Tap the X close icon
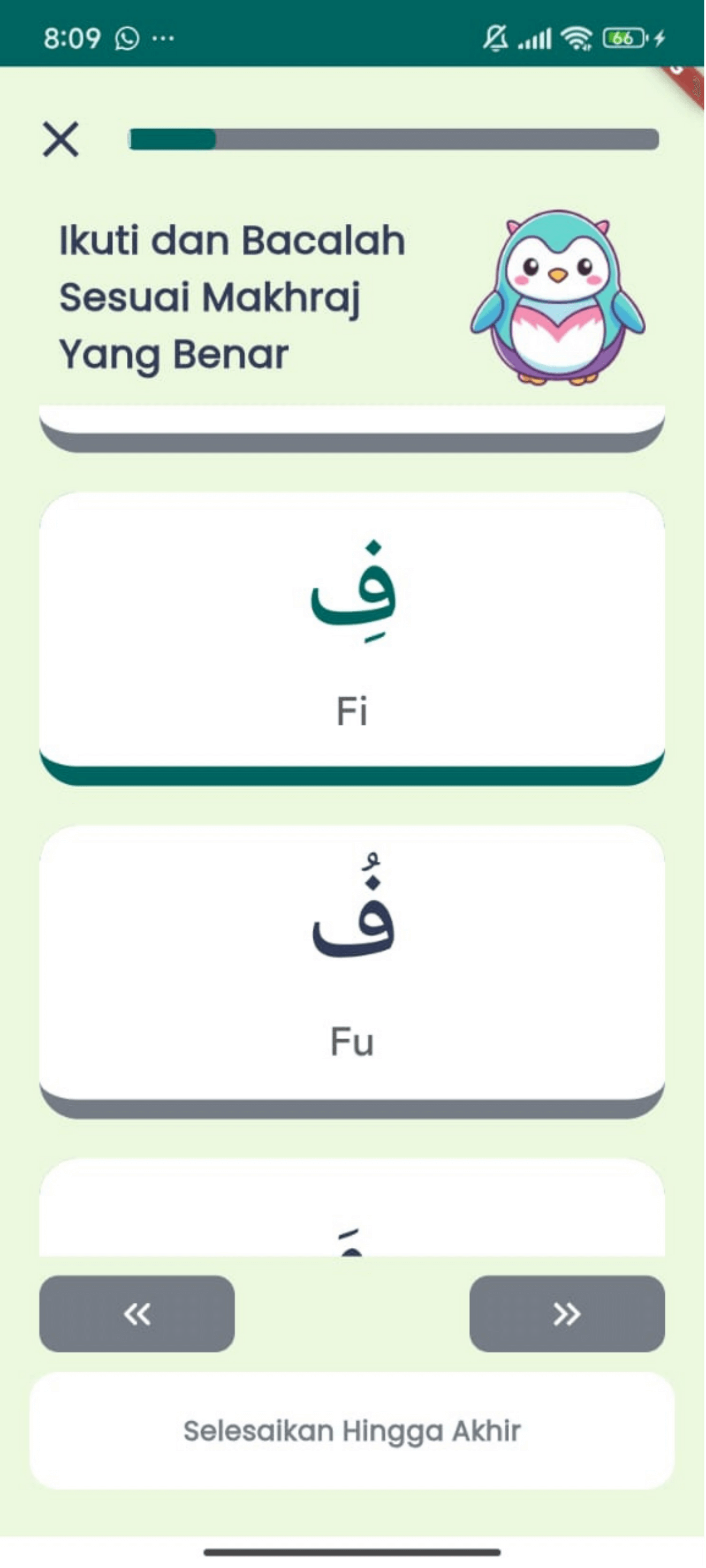The height and width of the screenshot is (1568, 706). pyautogui.click(x=60, y=139)
